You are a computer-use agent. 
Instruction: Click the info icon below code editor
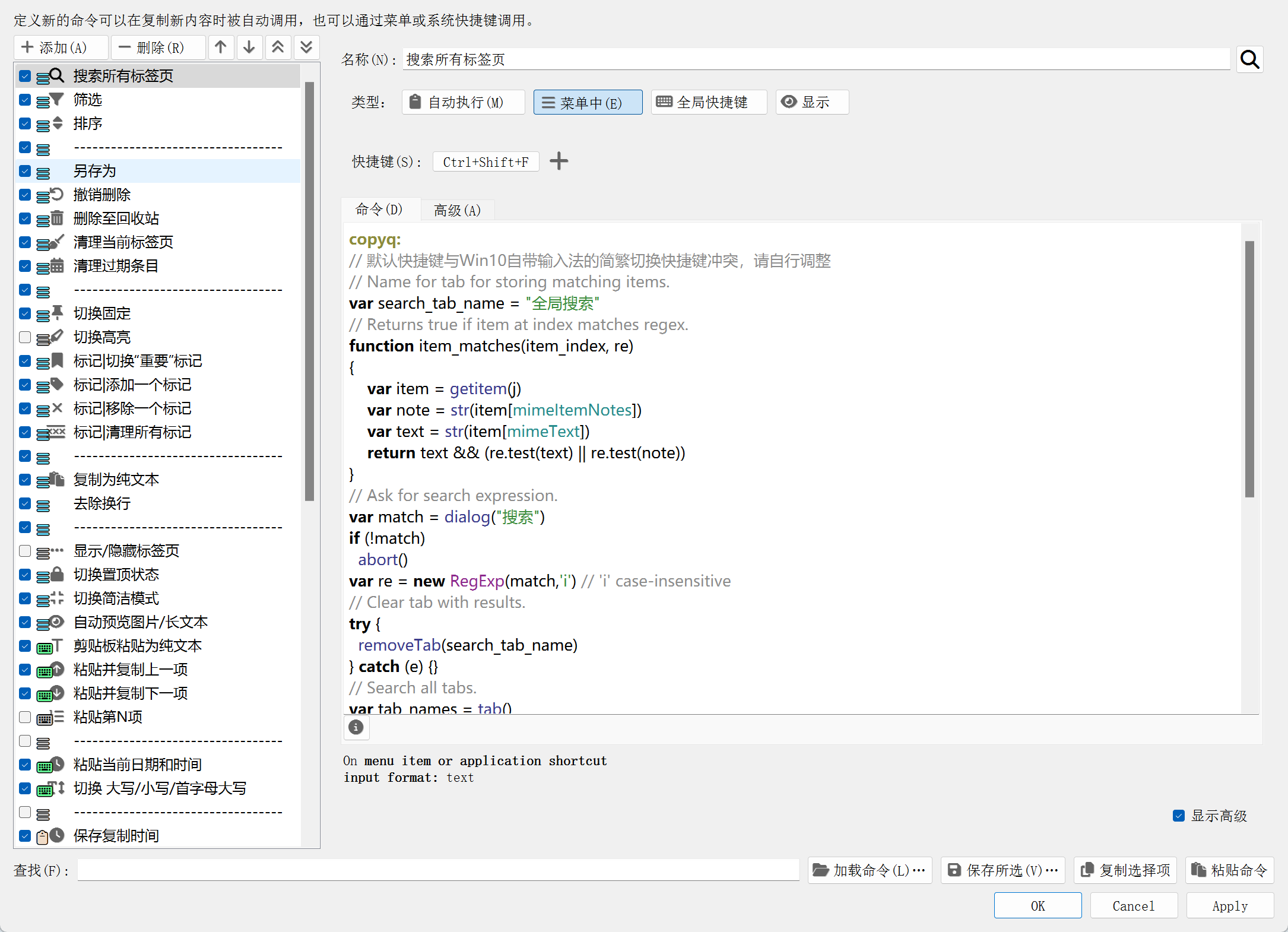click(356, 727)
